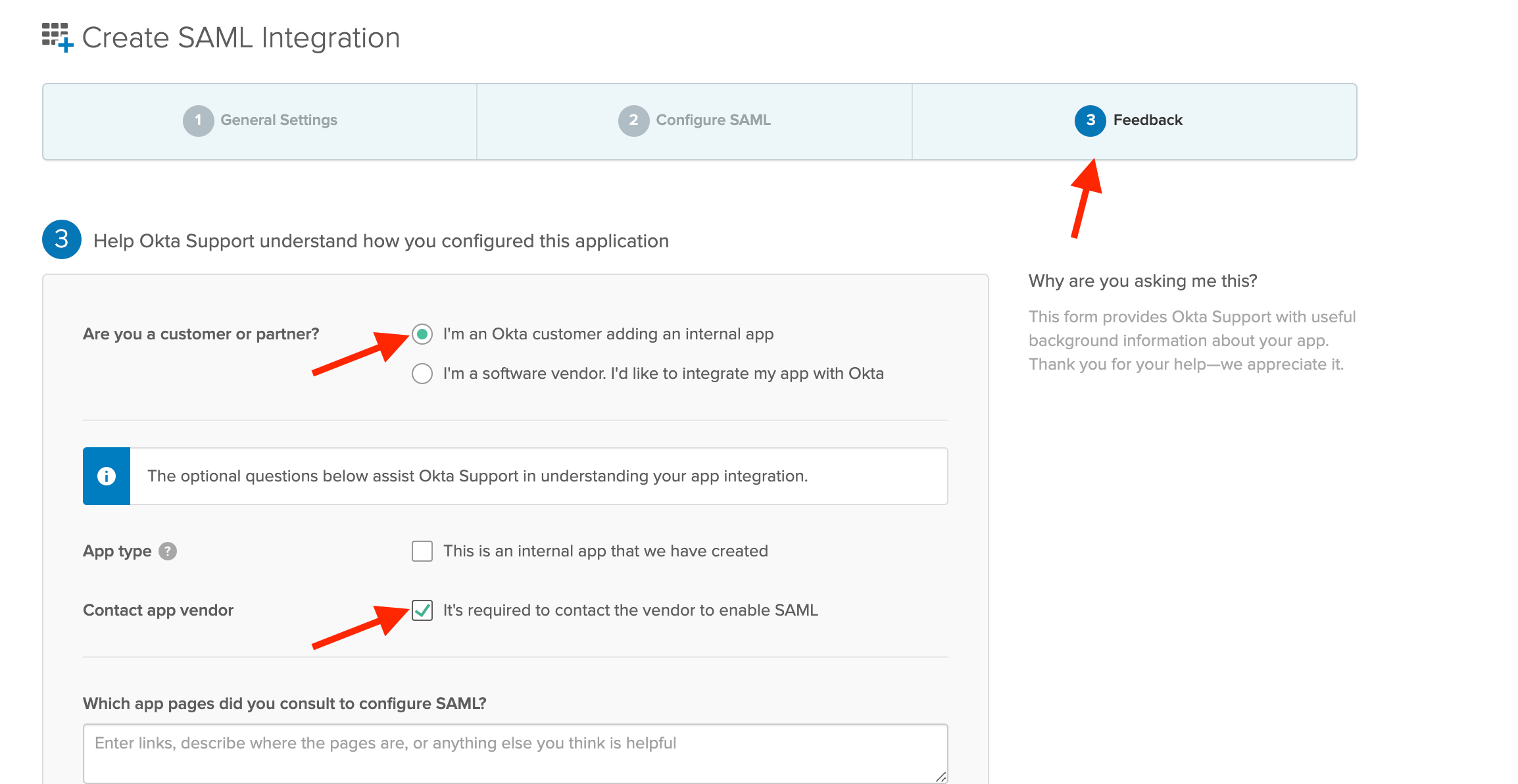Open the Configure SAML step tab
Image resolution: width=1518 pixels, height=784 pixels.
coord(695,121)
